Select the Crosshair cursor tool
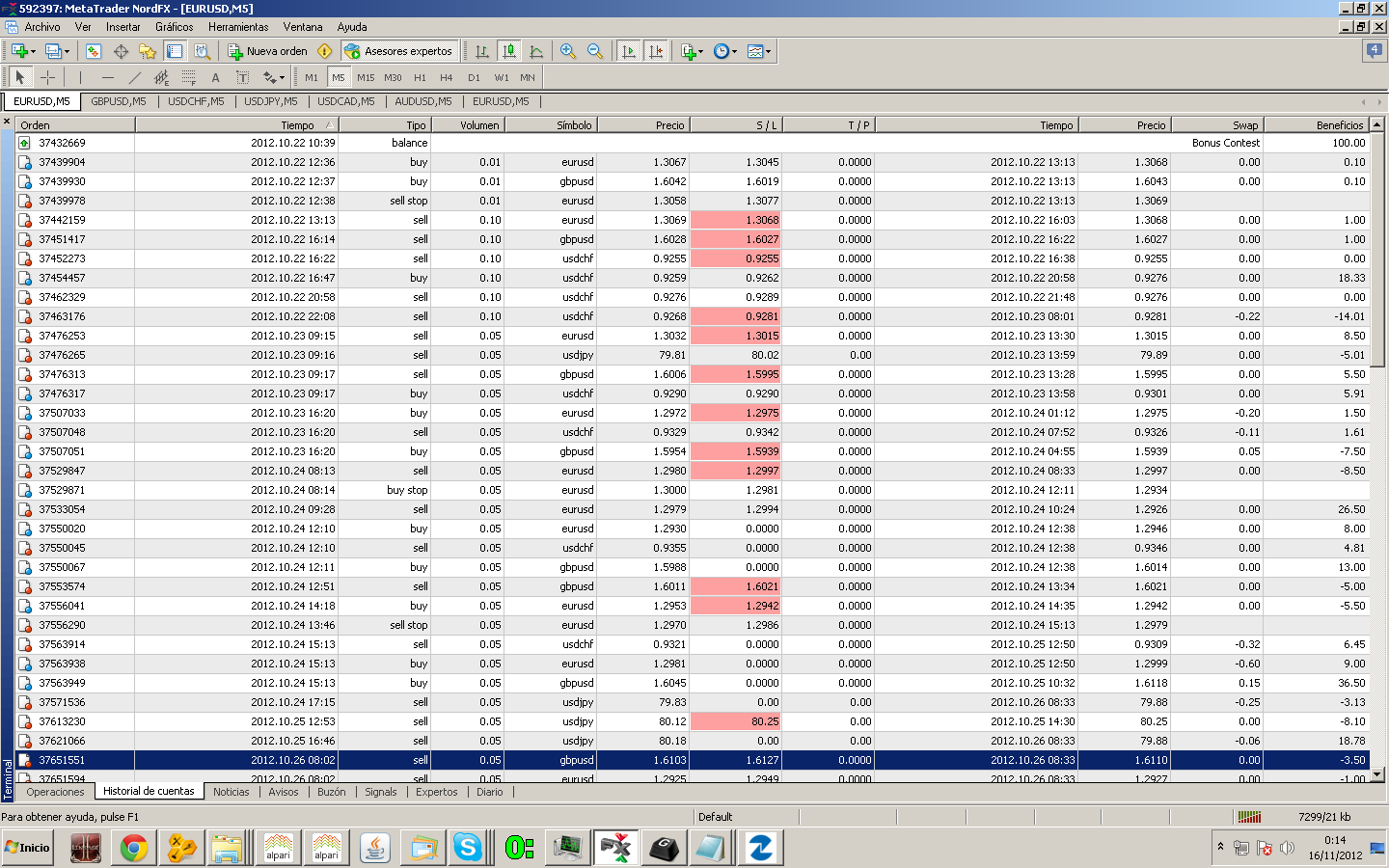This screenshot has height=868, width=1389. [47, 77]
